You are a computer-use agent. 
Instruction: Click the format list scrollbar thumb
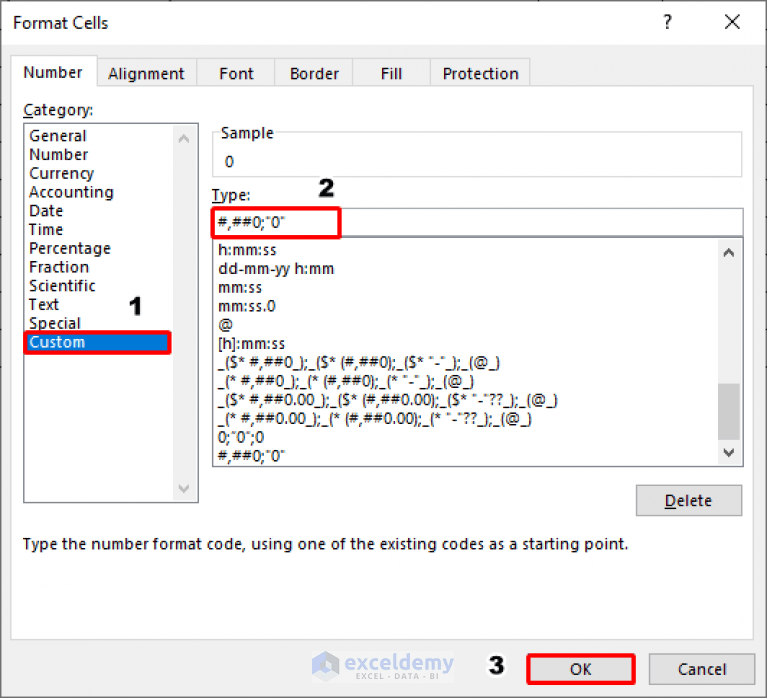(x=728, y=412)
